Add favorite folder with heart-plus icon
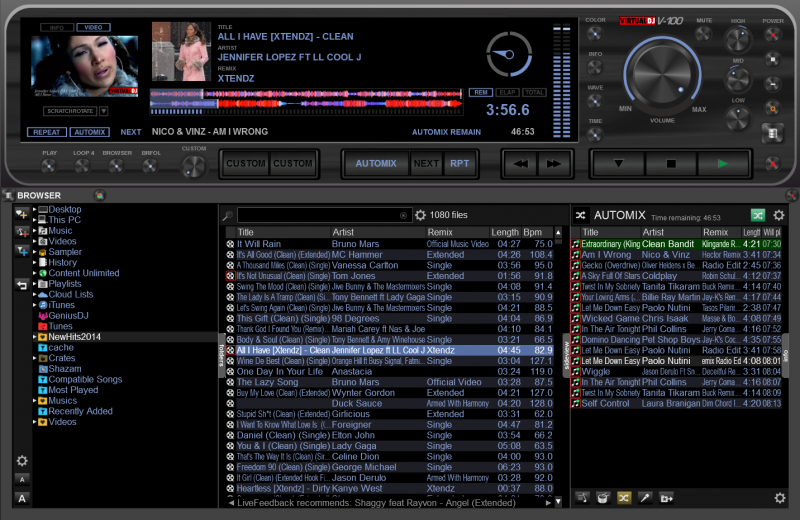The height and width of the screenshot is (520, 800). tap(21, 213)
